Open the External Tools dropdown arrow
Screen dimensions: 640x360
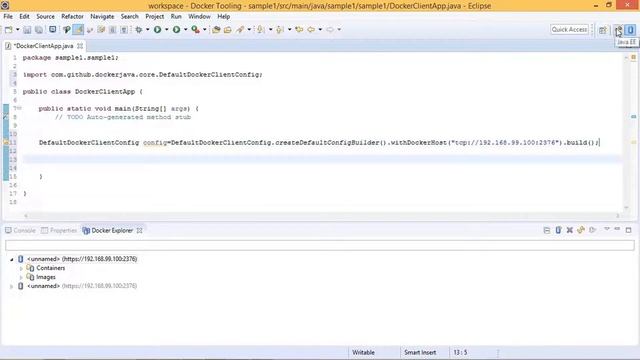click(205, 29)
